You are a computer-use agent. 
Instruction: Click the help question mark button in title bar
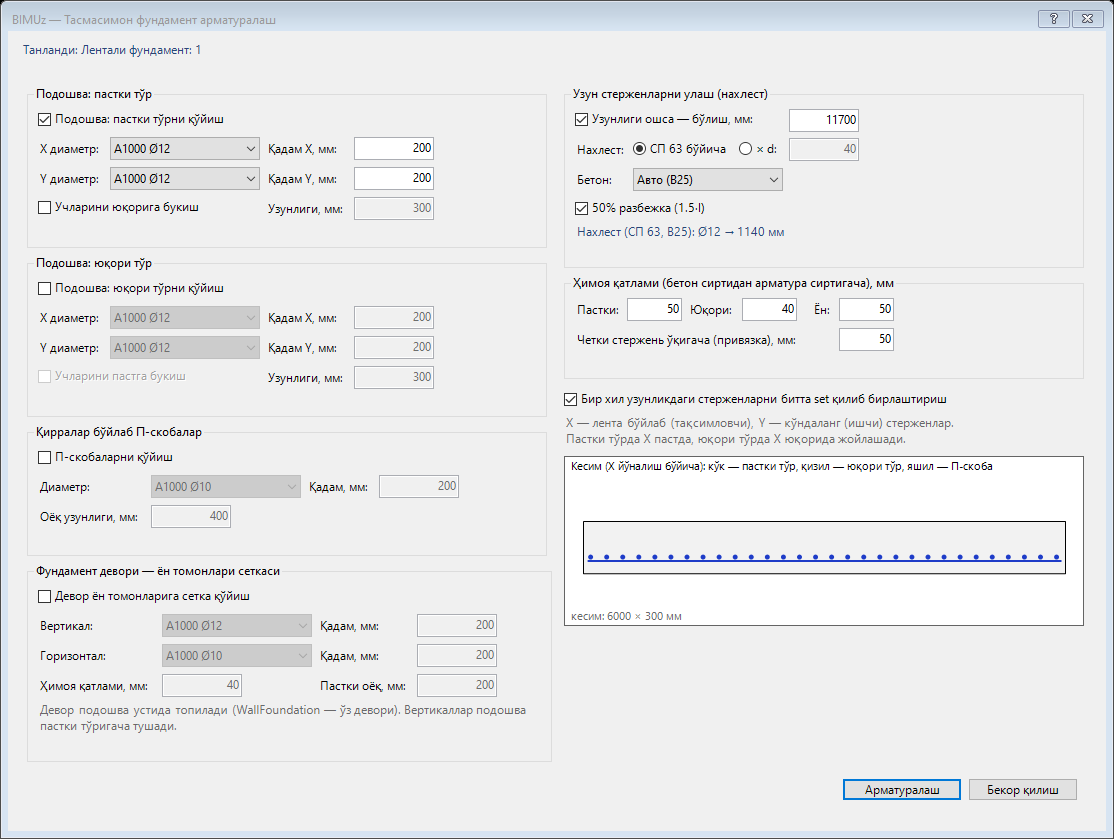click(1054, 19)
